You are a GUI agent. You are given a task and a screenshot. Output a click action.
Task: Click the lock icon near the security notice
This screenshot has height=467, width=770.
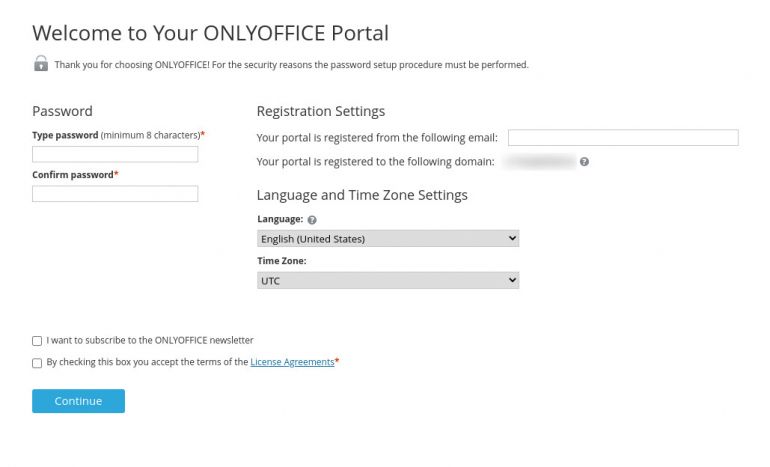pyautogui.click(x=41, y=64)
